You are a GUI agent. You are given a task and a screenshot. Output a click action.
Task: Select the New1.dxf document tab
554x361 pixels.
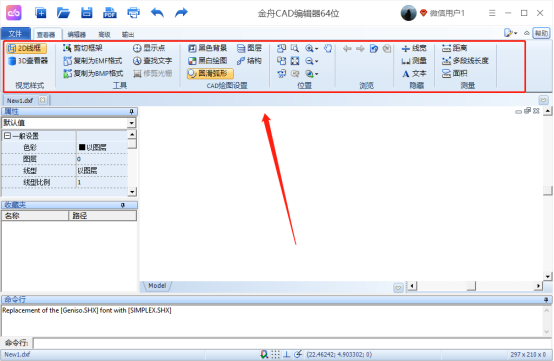point(20,100)
